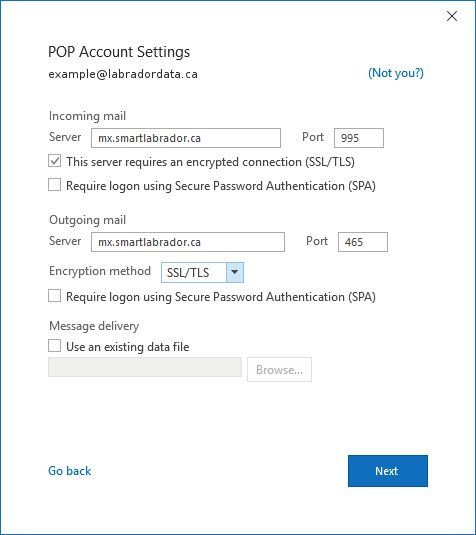The image size is (476, 535).
Task: Click the Browse... button
Action: coord(279,370)
